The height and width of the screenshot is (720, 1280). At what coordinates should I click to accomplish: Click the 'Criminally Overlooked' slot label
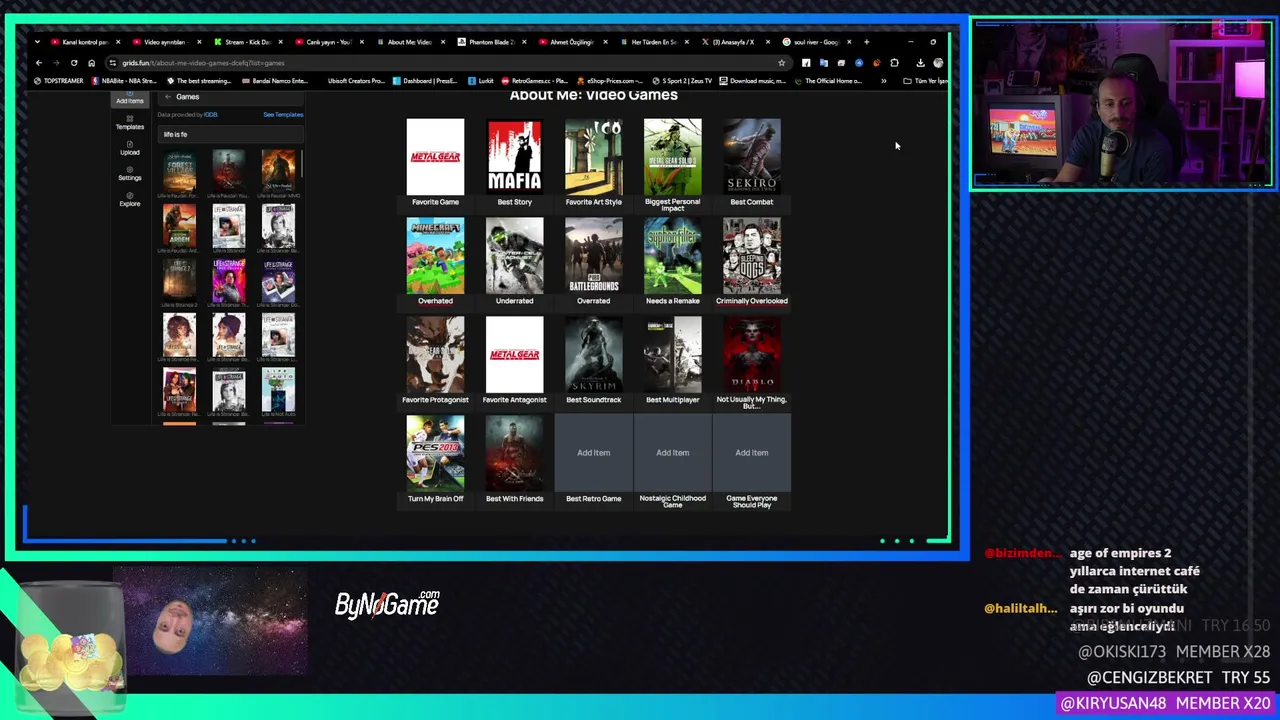click(752, 301)
